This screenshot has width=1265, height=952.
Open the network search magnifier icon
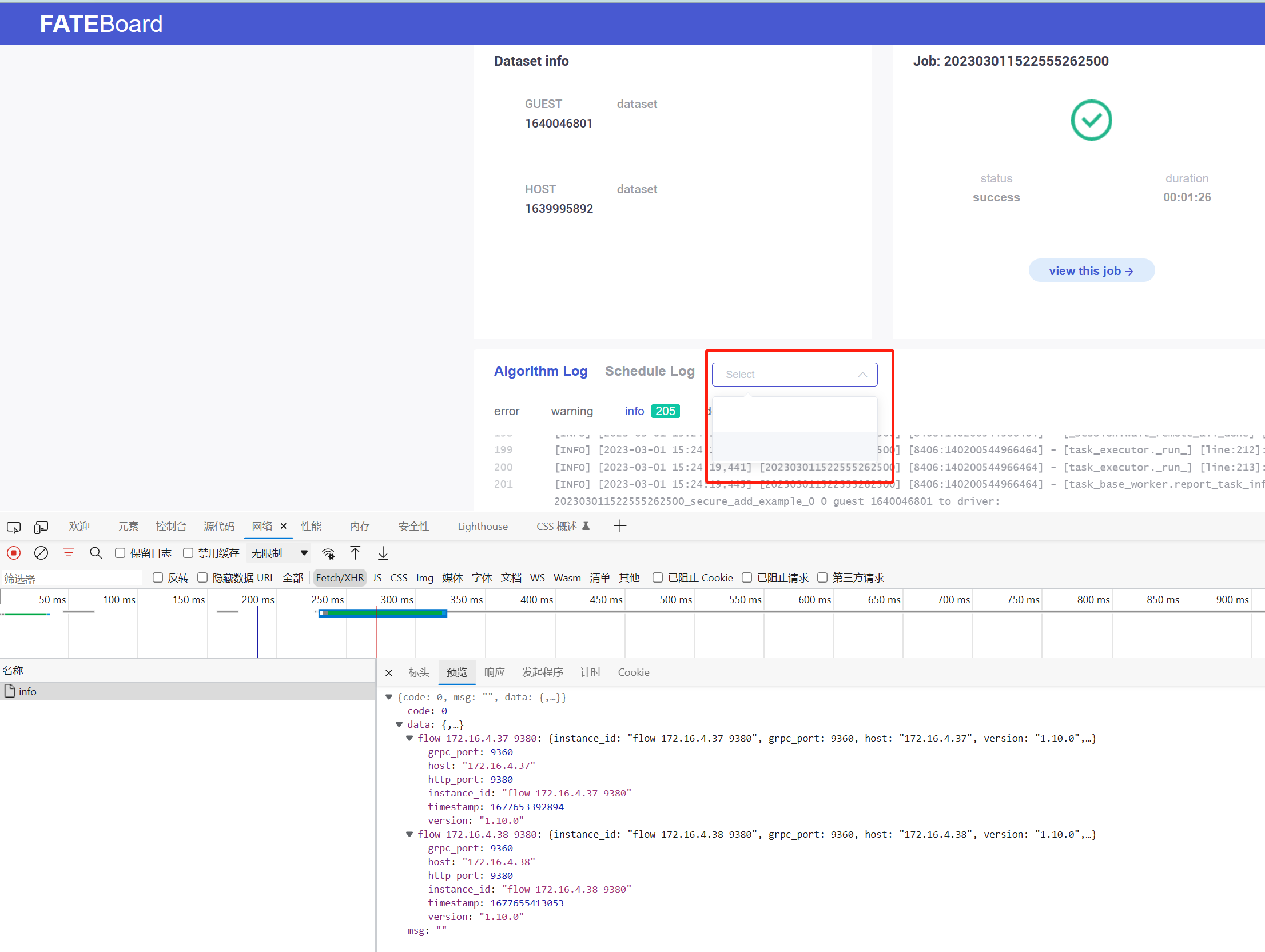click(x=96, y=553)
